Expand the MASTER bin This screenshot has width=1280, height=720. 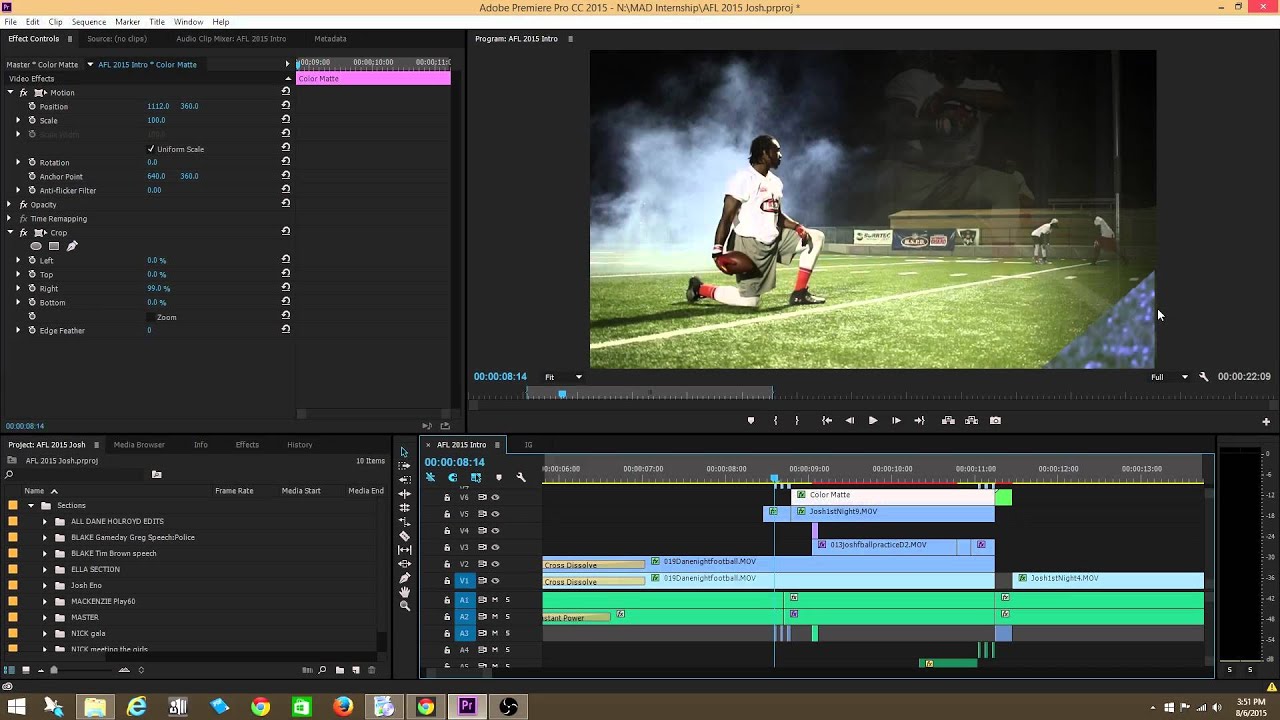[44, 617]
